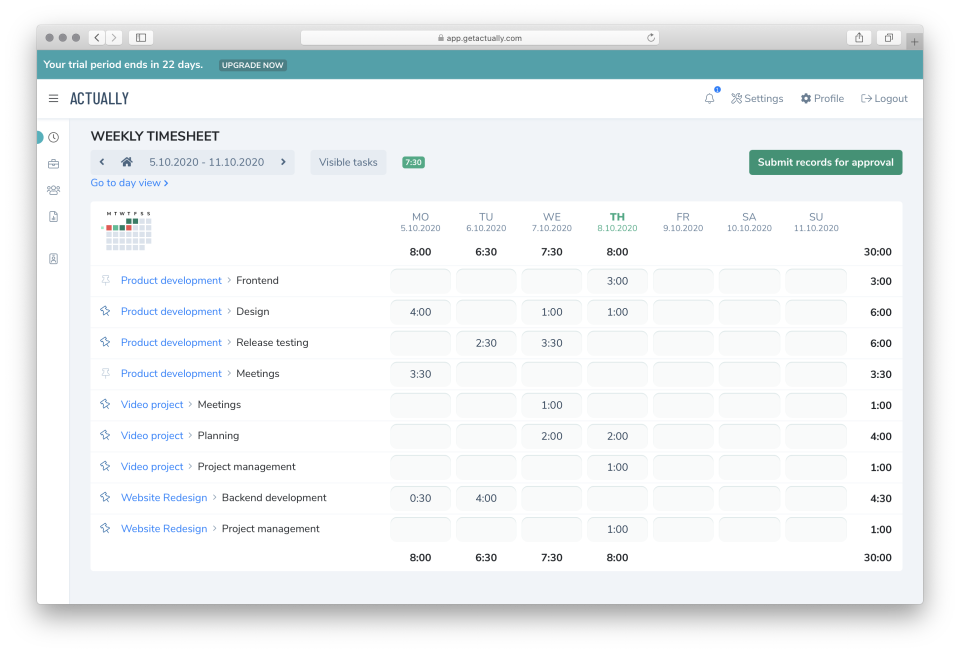Click the home icon for current week
Viewport: 960px width, 653px height.
127,162
